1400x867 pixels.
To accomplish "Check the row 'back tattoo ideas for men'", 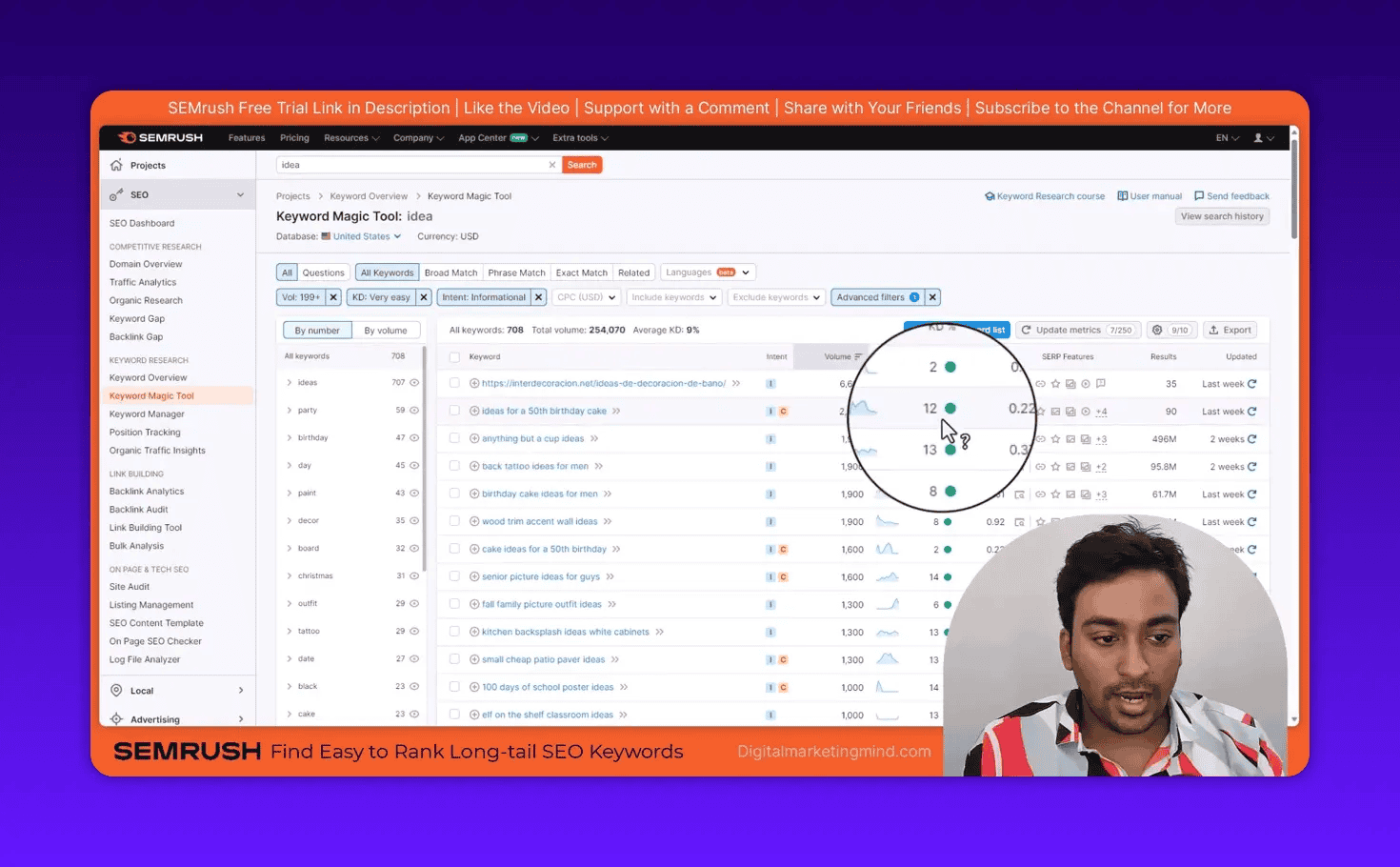I will click(454, 466).
